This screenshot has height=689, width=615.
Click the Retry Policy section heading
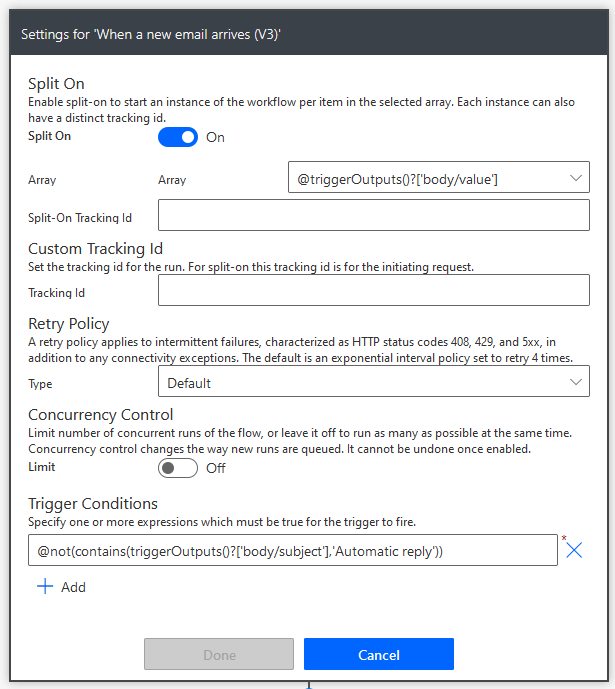[69, 324]
